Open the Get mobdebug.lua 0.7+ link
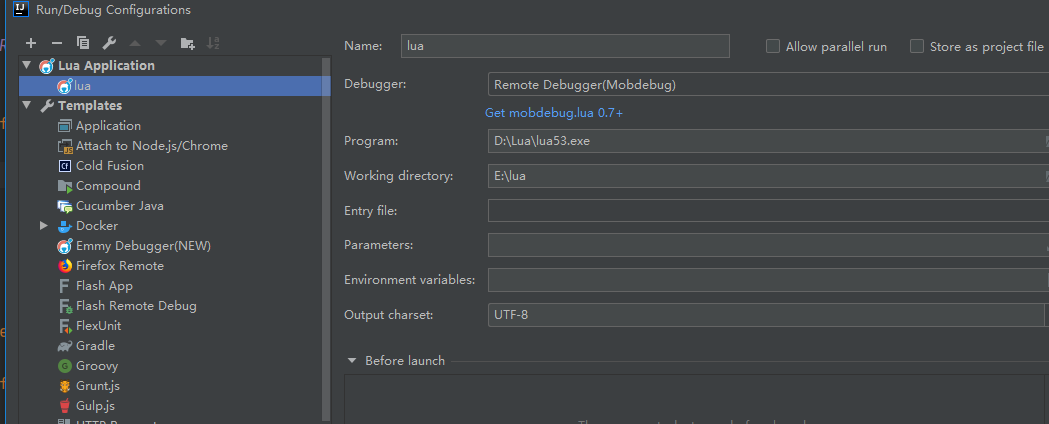Viewport: 1049px width, 424px height. [554, 113]
